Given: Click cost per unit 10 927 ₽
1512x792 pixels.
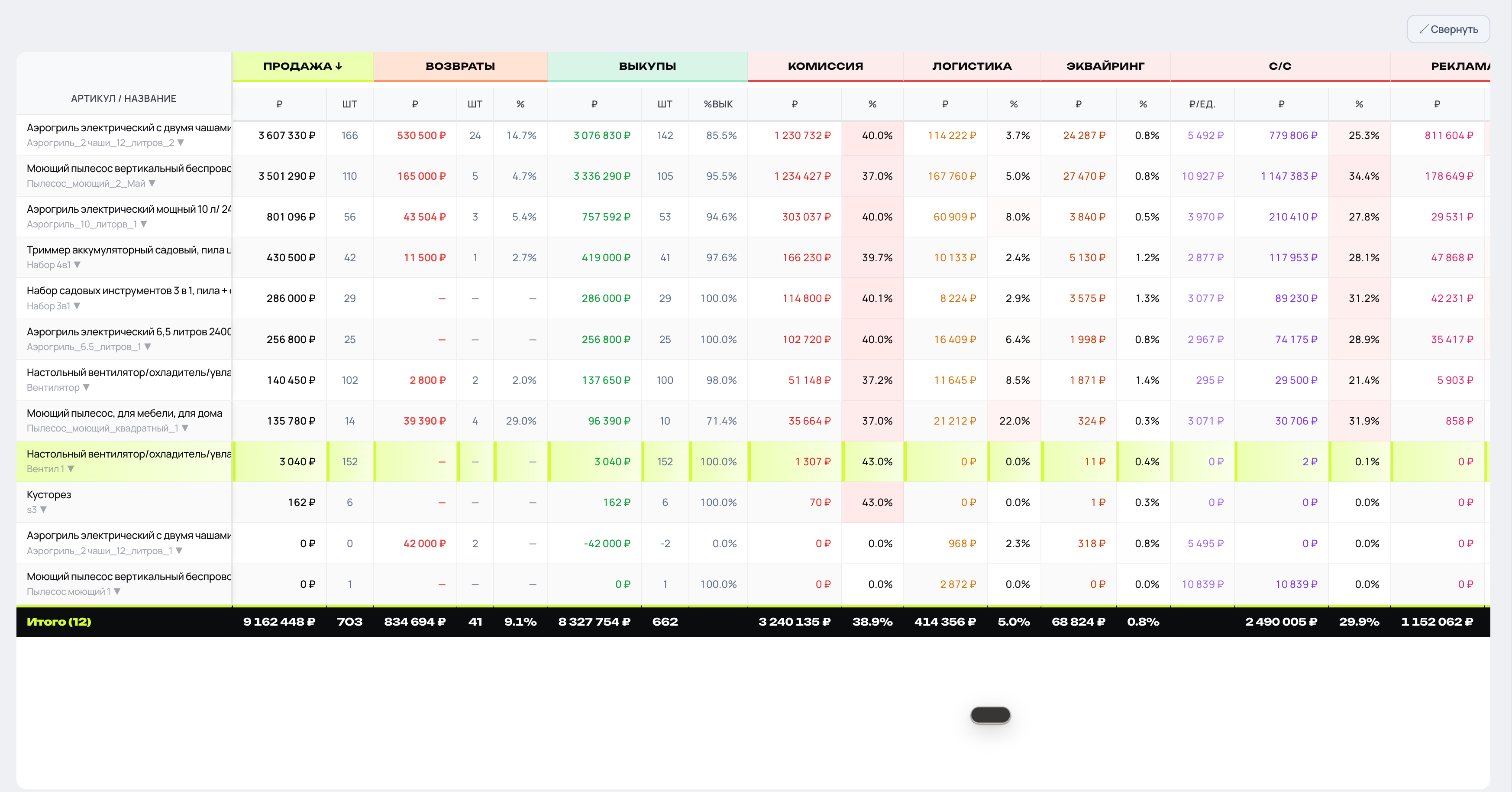Looking at the screenshot, I should [x=1203, y=176].
